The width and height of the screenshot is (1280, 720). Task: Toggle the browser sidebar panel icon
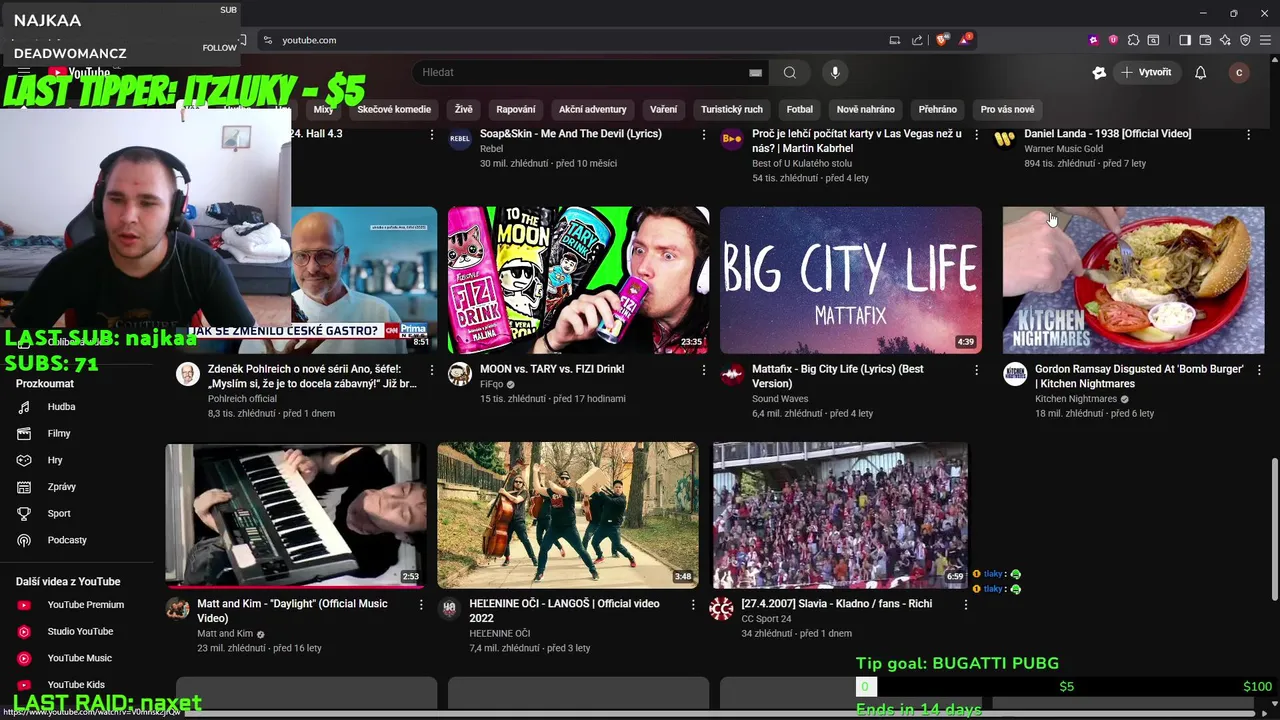click(1185, 40)
